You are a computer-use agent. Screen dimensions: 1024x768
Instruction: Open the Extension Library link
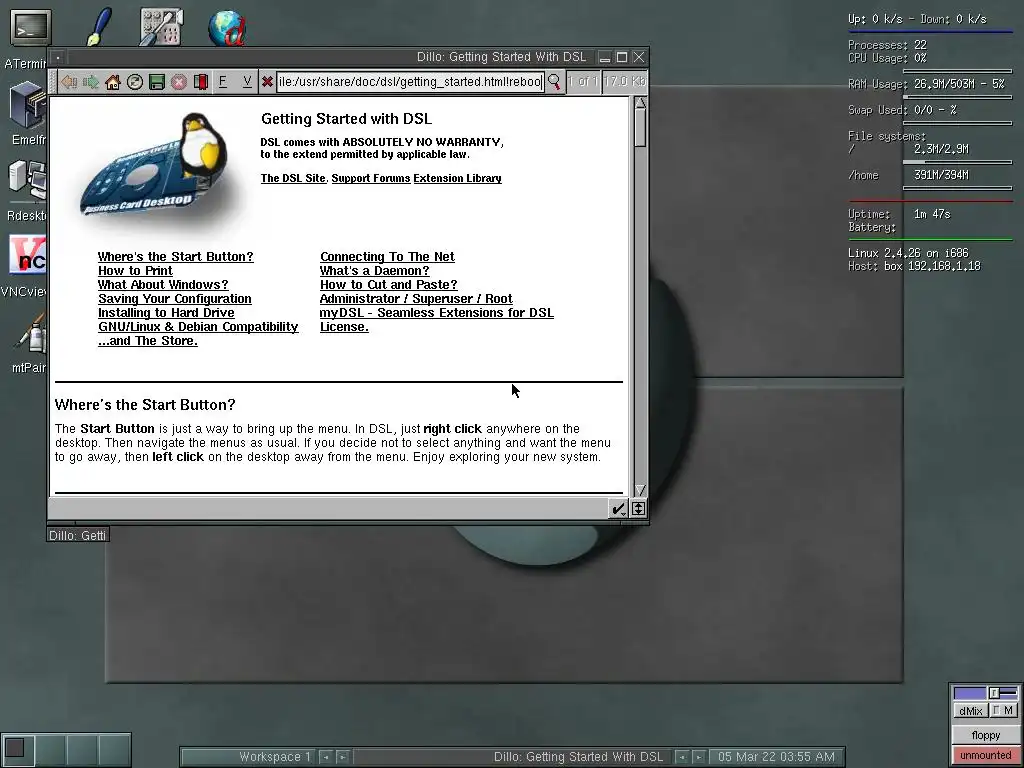pyautogui.click(x=457, y=178)
